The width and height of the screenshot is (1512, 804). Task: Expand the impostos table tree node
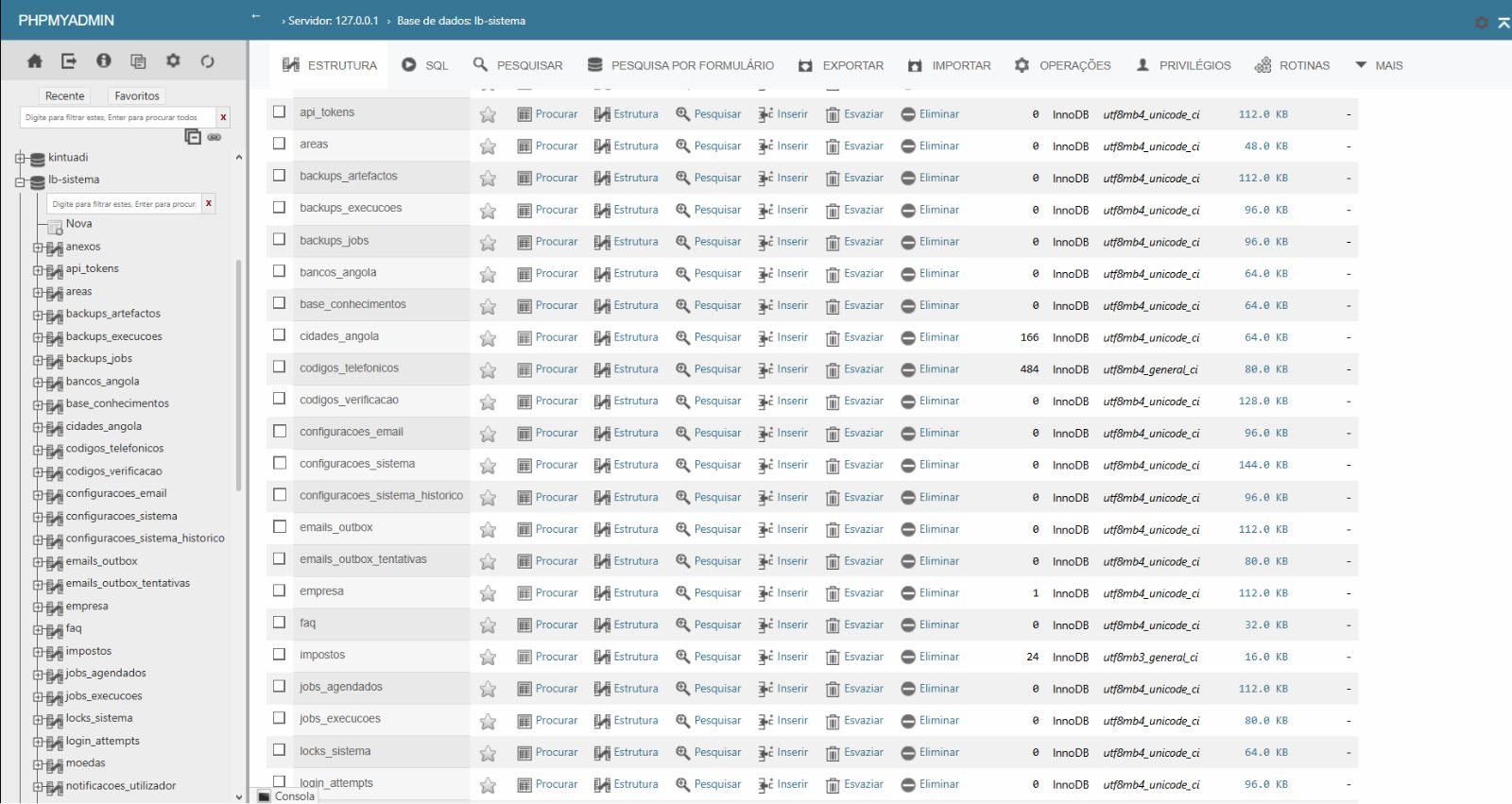(38, 652)
